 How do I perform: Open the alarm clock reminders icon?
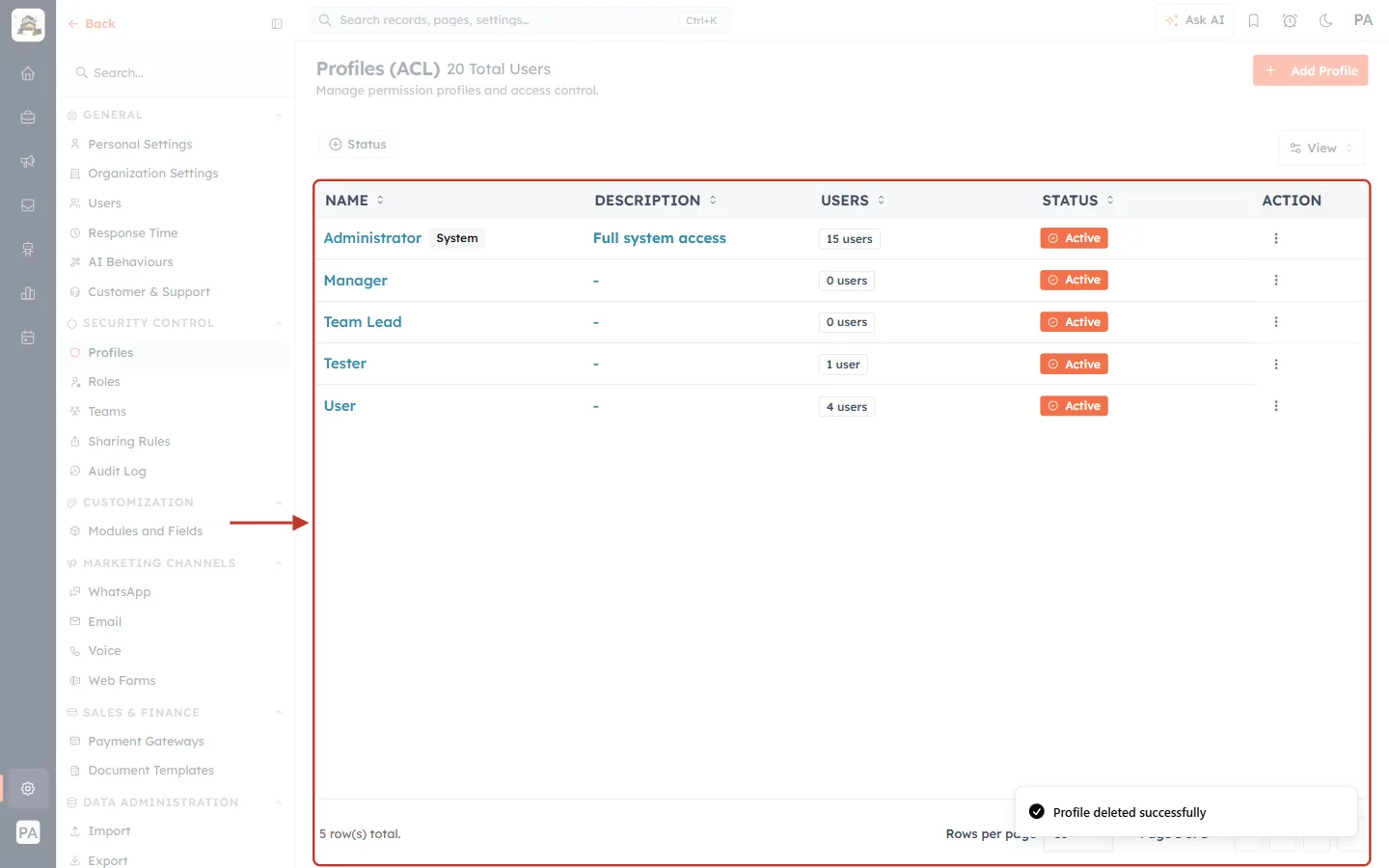click(x=1290, y=20)
